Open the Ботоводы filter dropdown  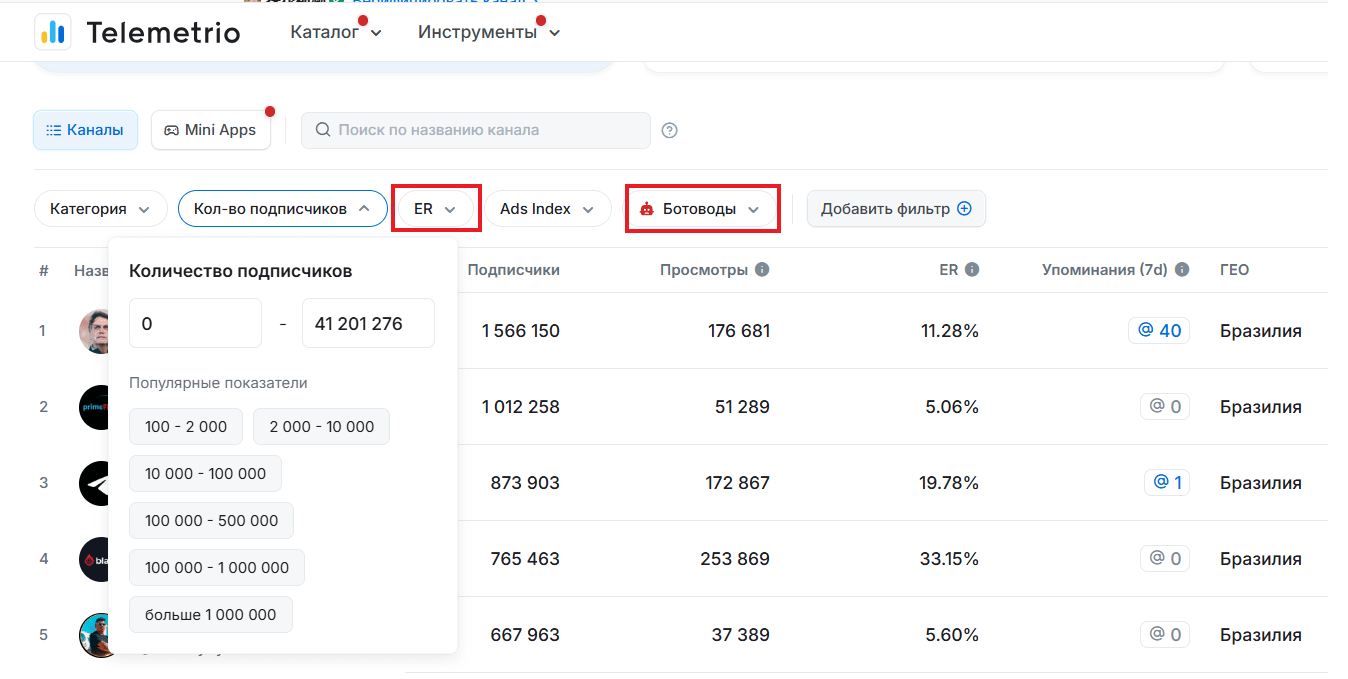(701, 209)
